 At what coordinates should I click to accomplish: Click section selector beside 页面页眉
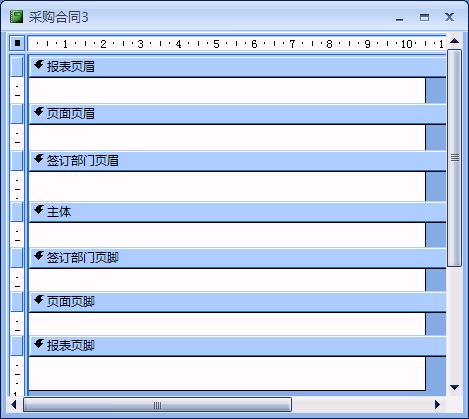17,114
